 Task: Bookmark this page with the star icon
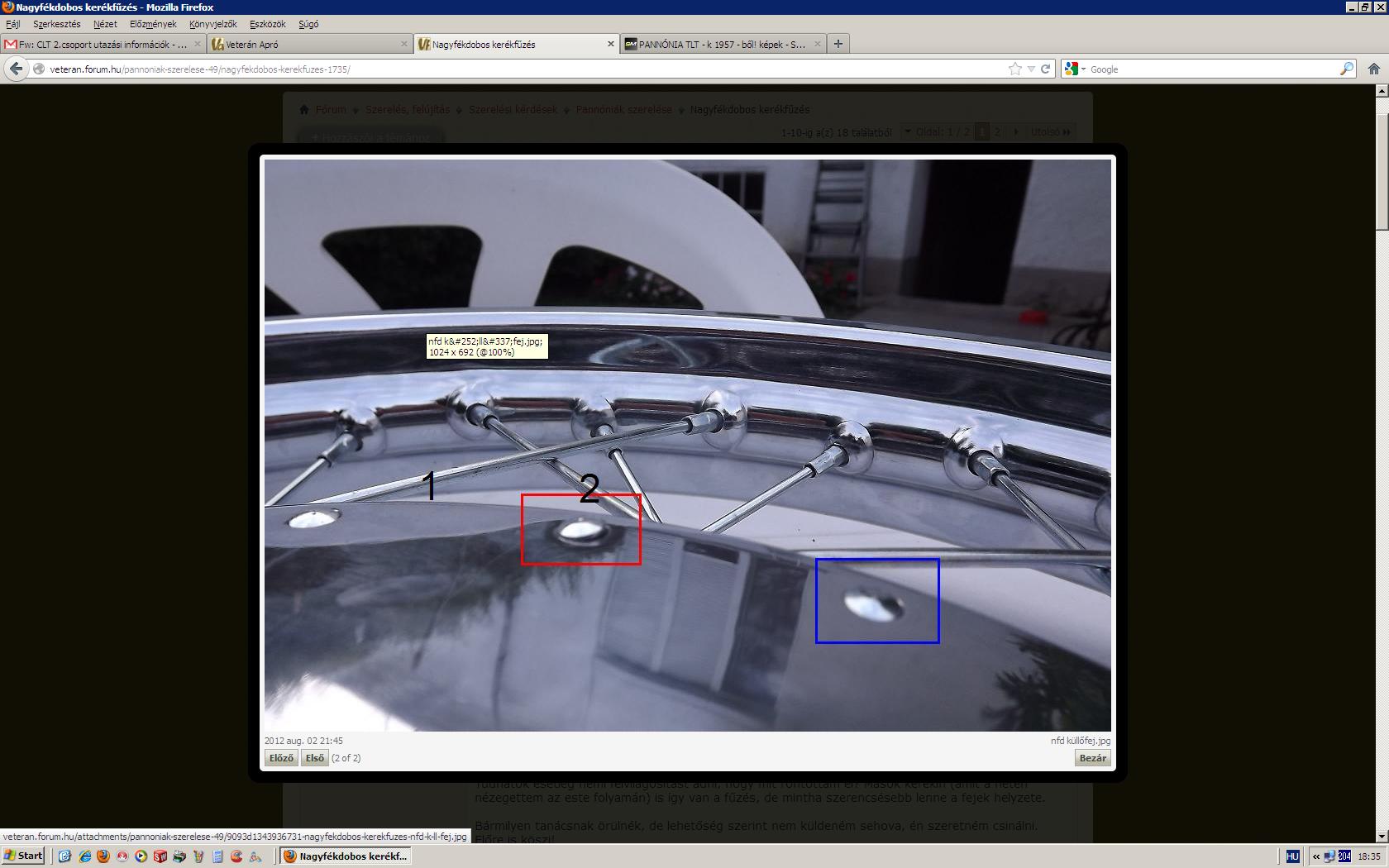pyautogui.click(x=1014, y=69)
